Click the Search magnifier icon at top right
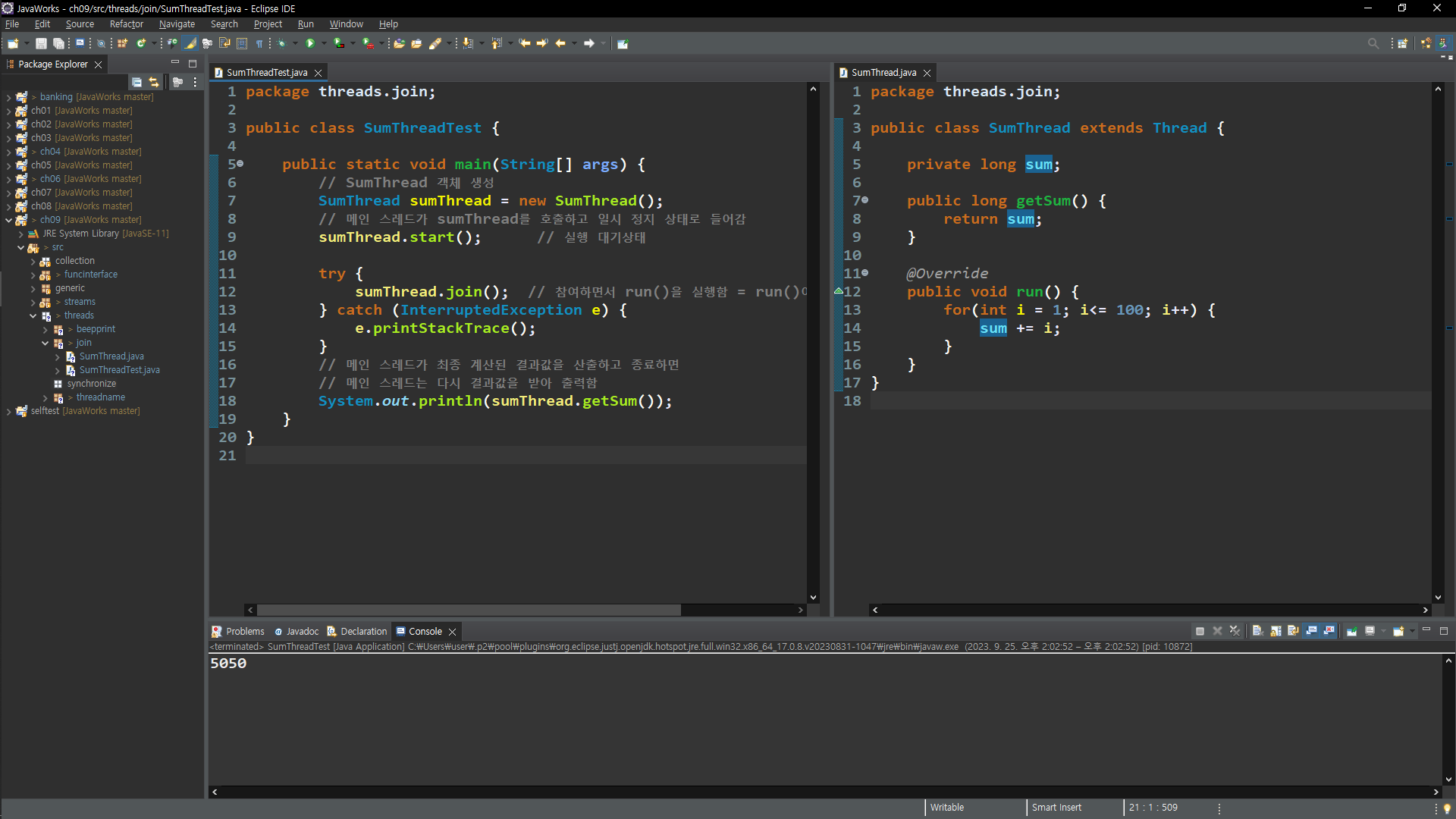 pos(1373,44)
